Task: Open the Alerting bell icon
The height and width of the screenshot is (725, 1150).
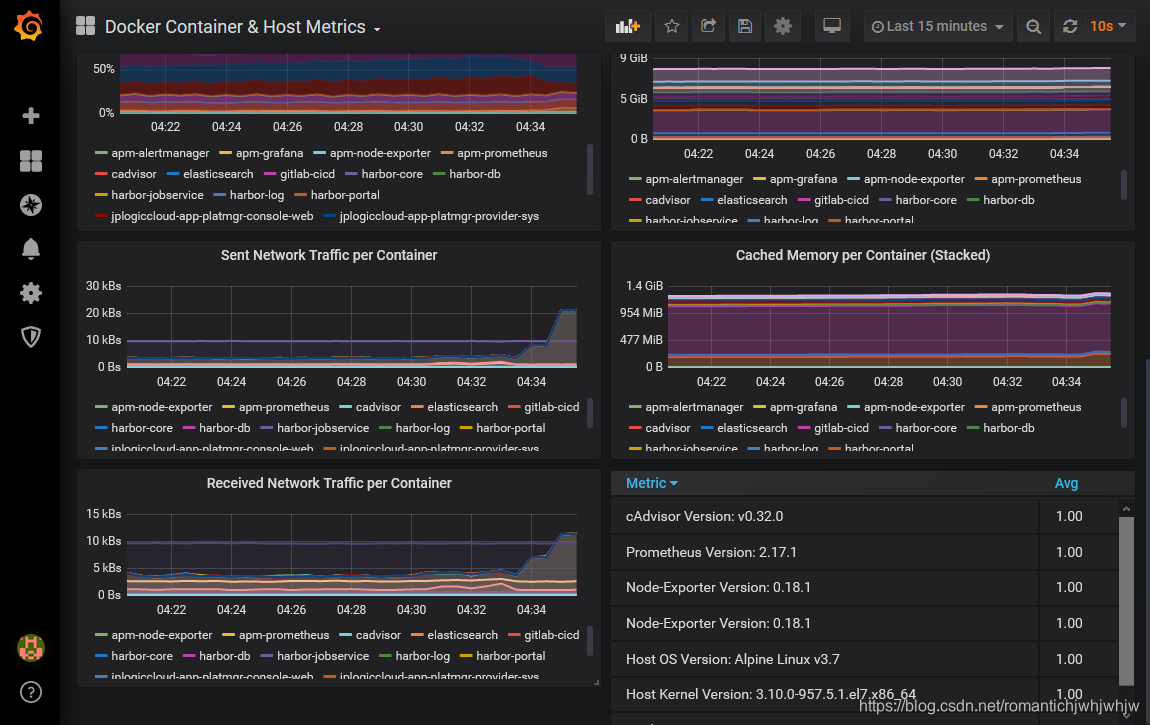Action: tap(31, 249)
